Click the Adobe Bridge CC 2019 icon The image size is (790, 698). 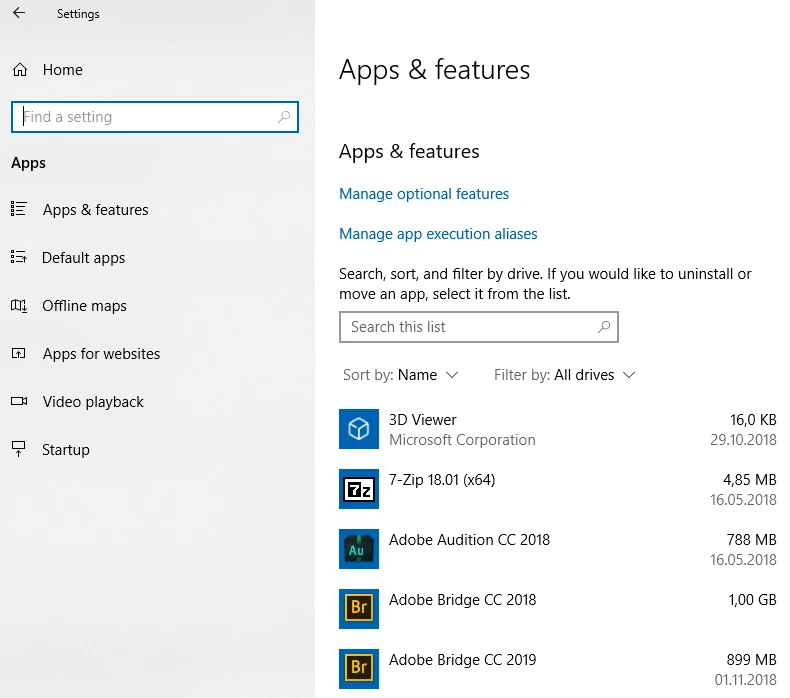point(359,669)
